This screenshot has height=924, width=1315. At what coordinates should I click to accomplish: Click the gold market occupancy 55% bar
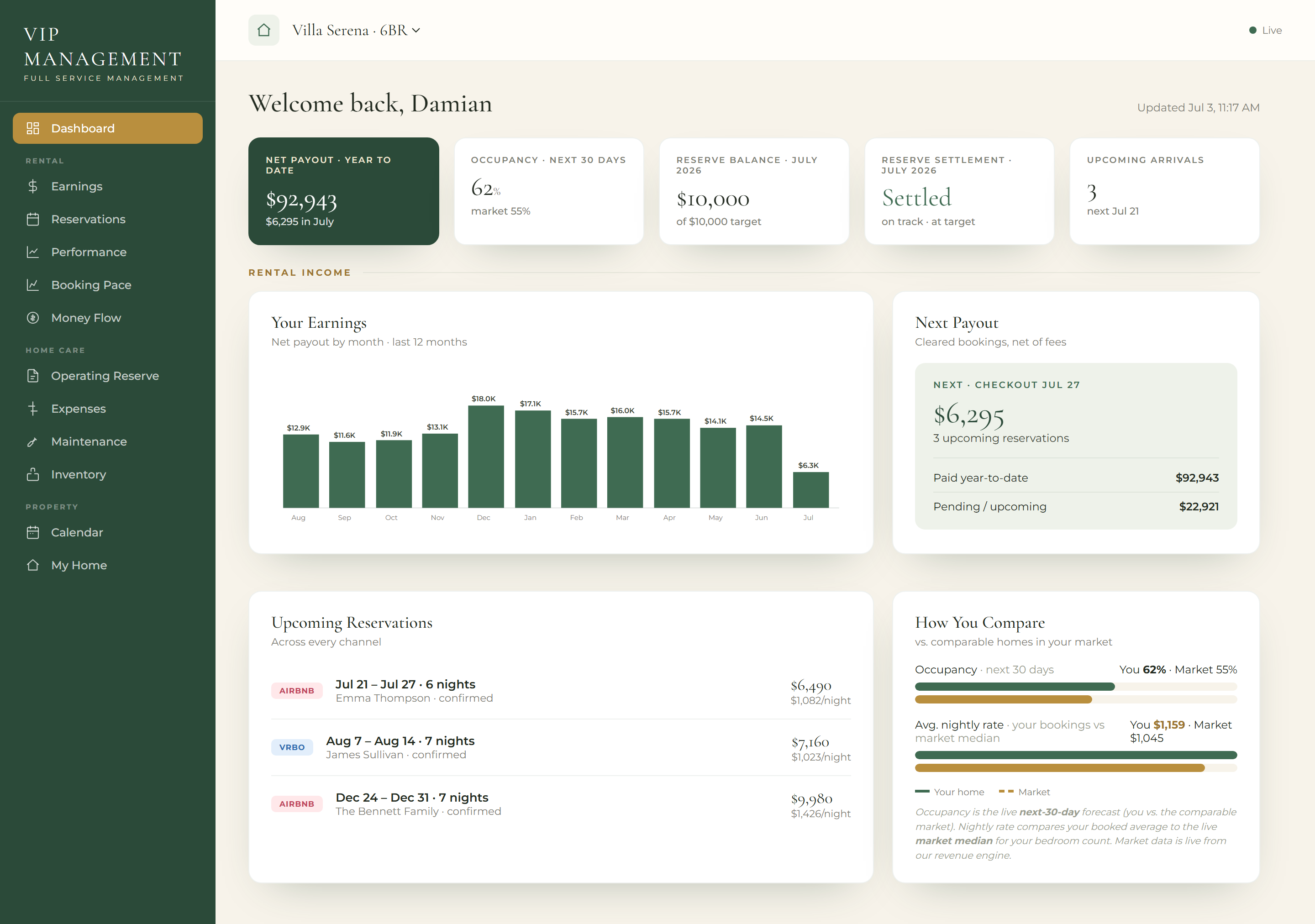click(1003, 699)
